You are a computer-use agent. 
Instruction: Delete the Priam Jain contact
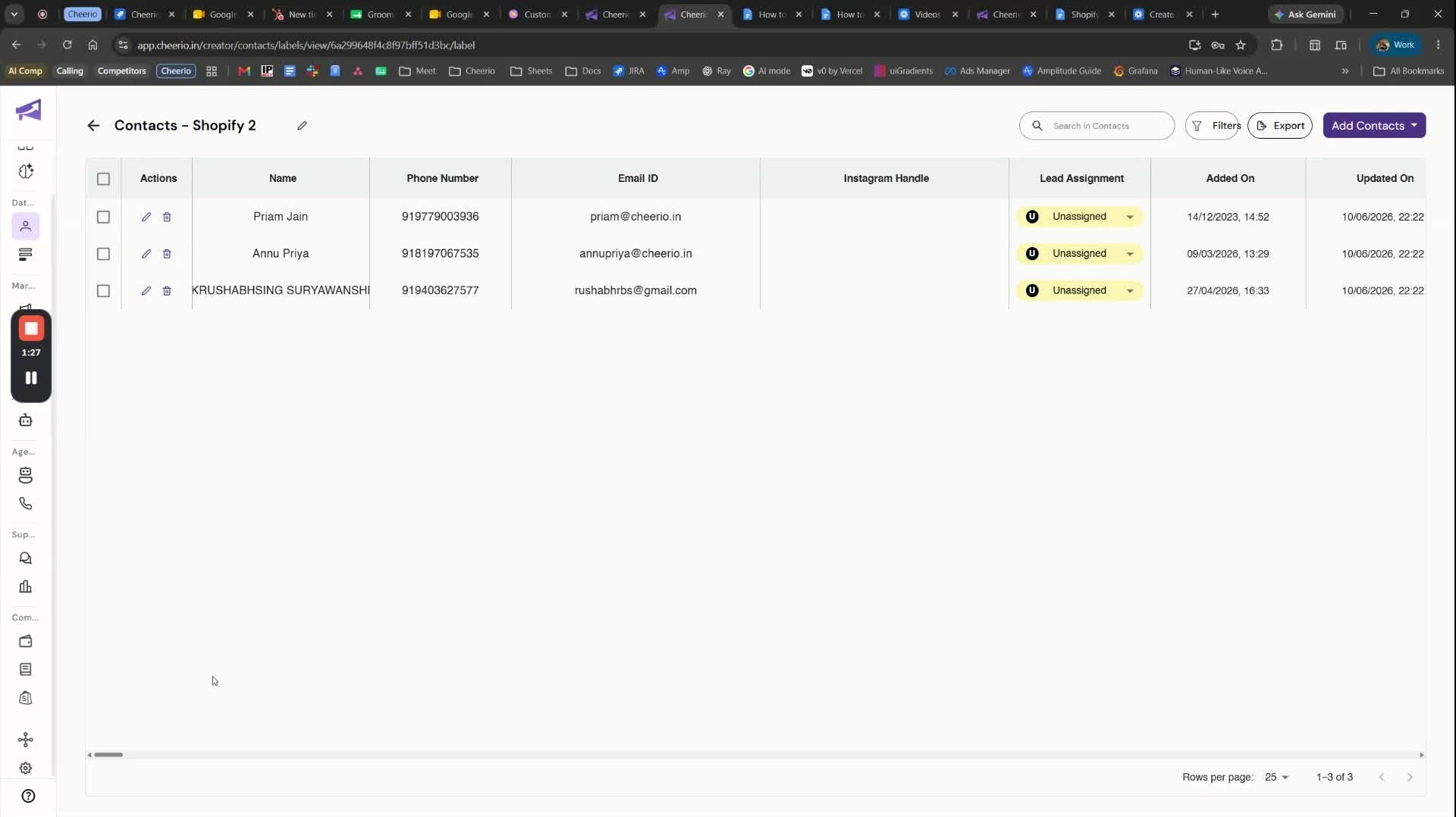(167, 217)
